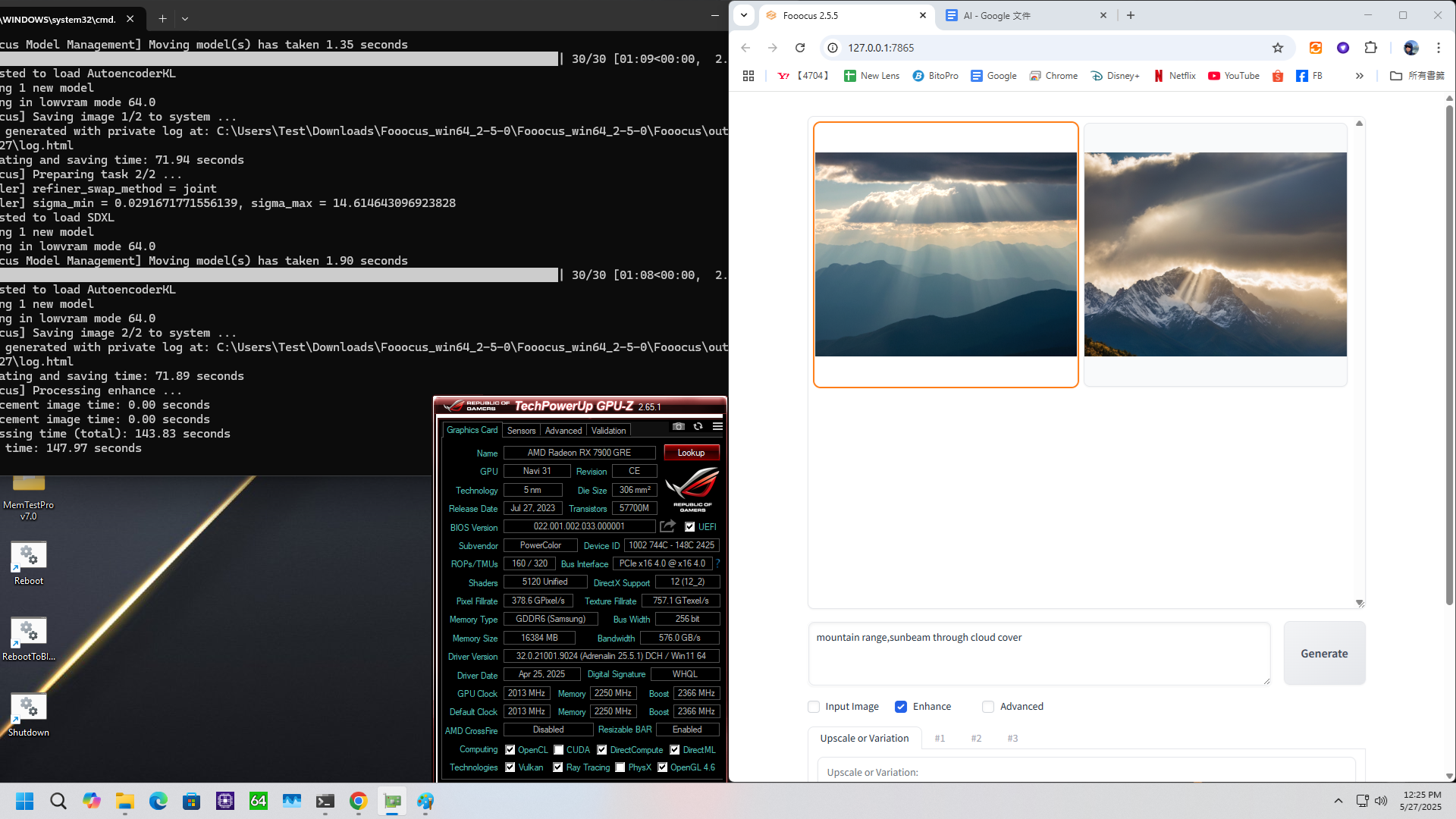This screenshot has width=1456, height=819.
Task: Open the Windows Start menu
Action: [25, 801]
